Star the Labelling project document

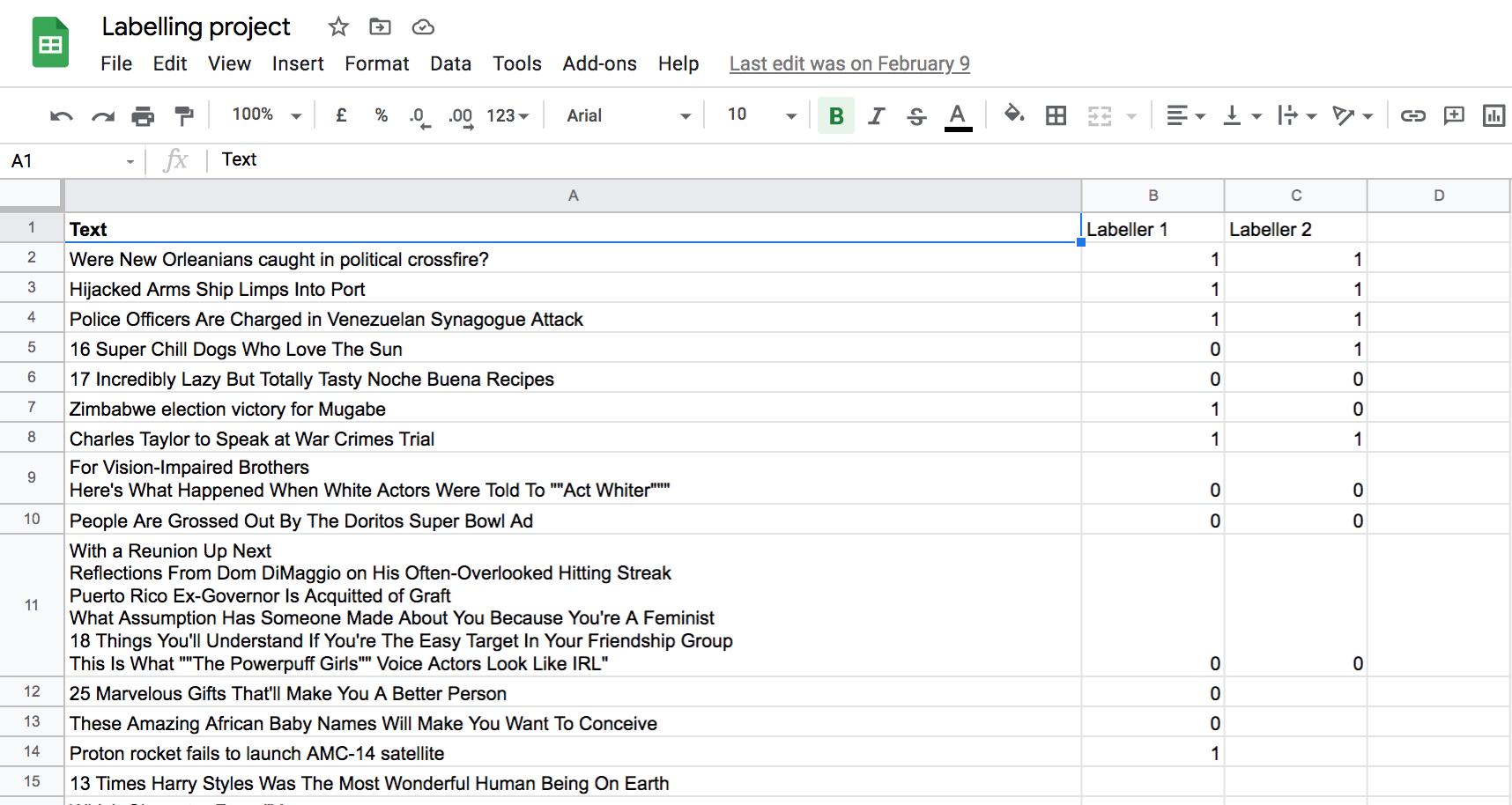[x=338, y=27]
